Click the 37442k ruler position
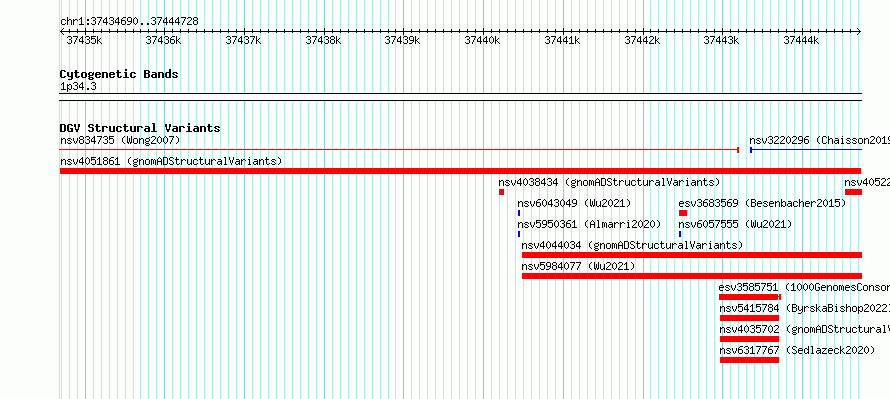This screenshot has height=399, width=890. pos(643,40)
